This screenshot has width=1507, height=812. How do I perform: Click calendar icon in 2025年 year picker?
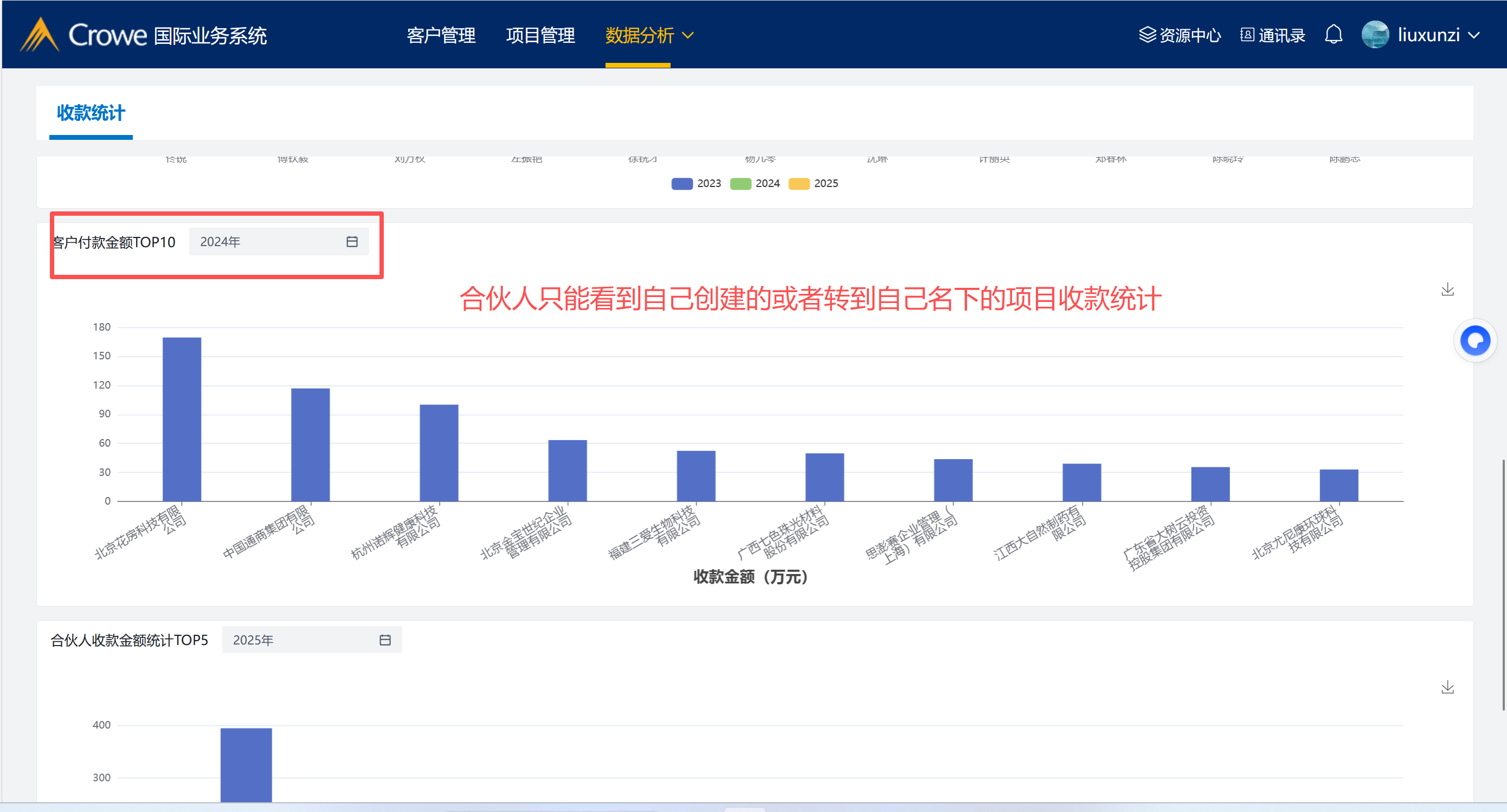(x=385, y=640)
